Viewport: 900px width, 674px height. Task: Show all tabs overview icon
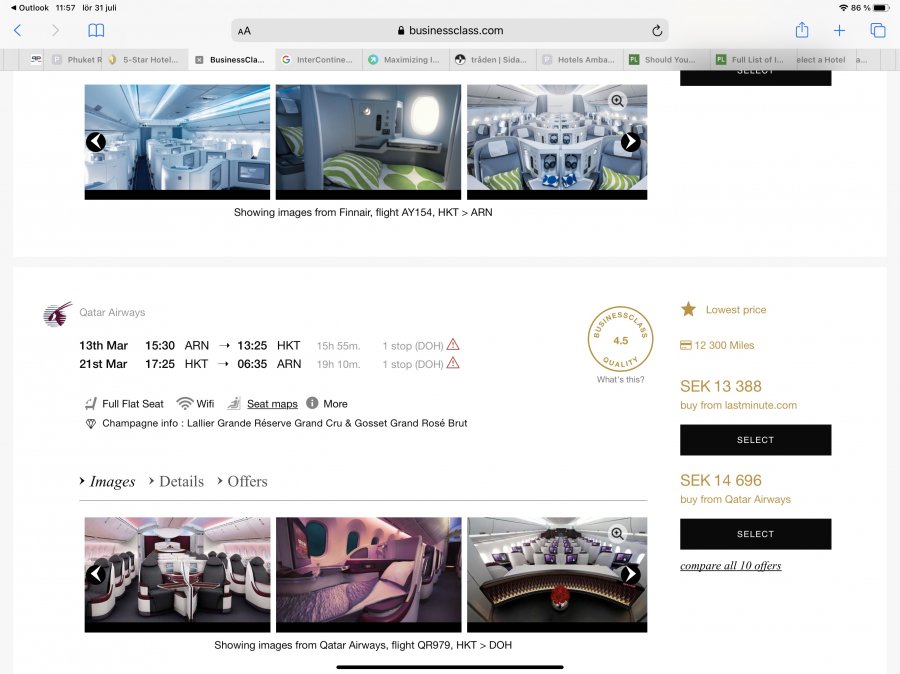878,31
